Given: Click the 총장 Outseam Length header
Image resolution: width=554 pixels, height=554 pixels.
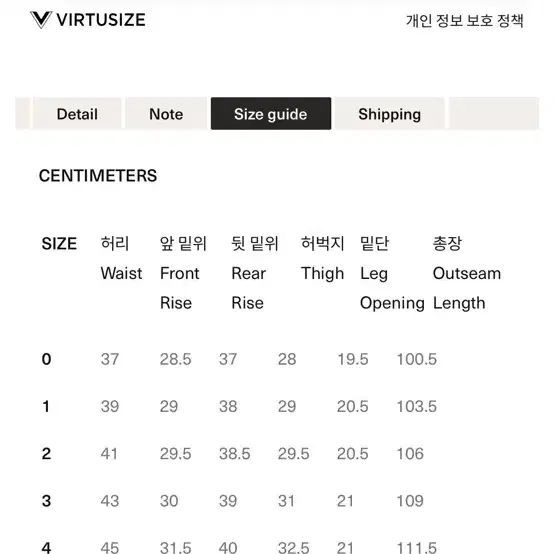Looking at the screenshot, I should 467,273.
